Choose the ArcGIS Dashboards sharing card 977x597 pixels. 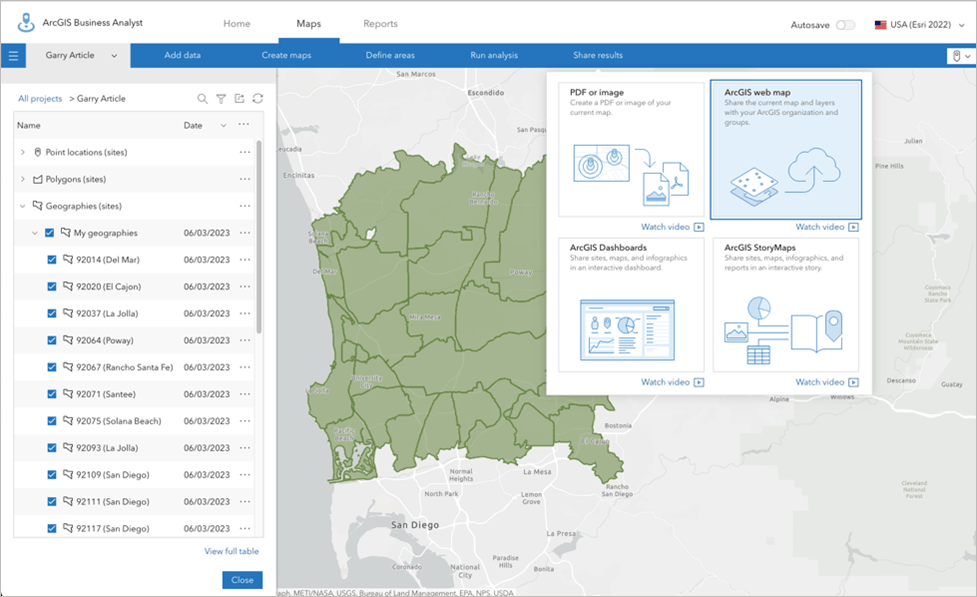tap(631, 305)
